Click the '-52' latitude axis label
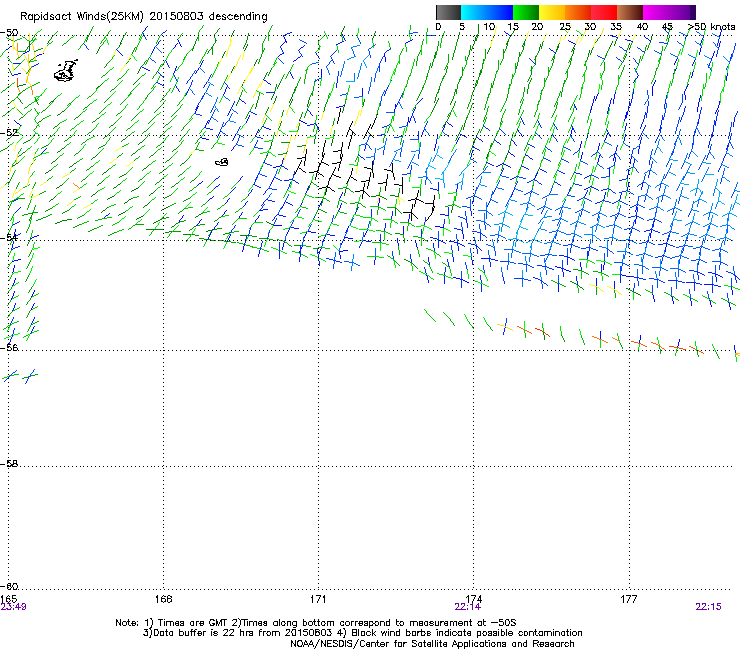740x650 pixels. [x=10, y=133]
